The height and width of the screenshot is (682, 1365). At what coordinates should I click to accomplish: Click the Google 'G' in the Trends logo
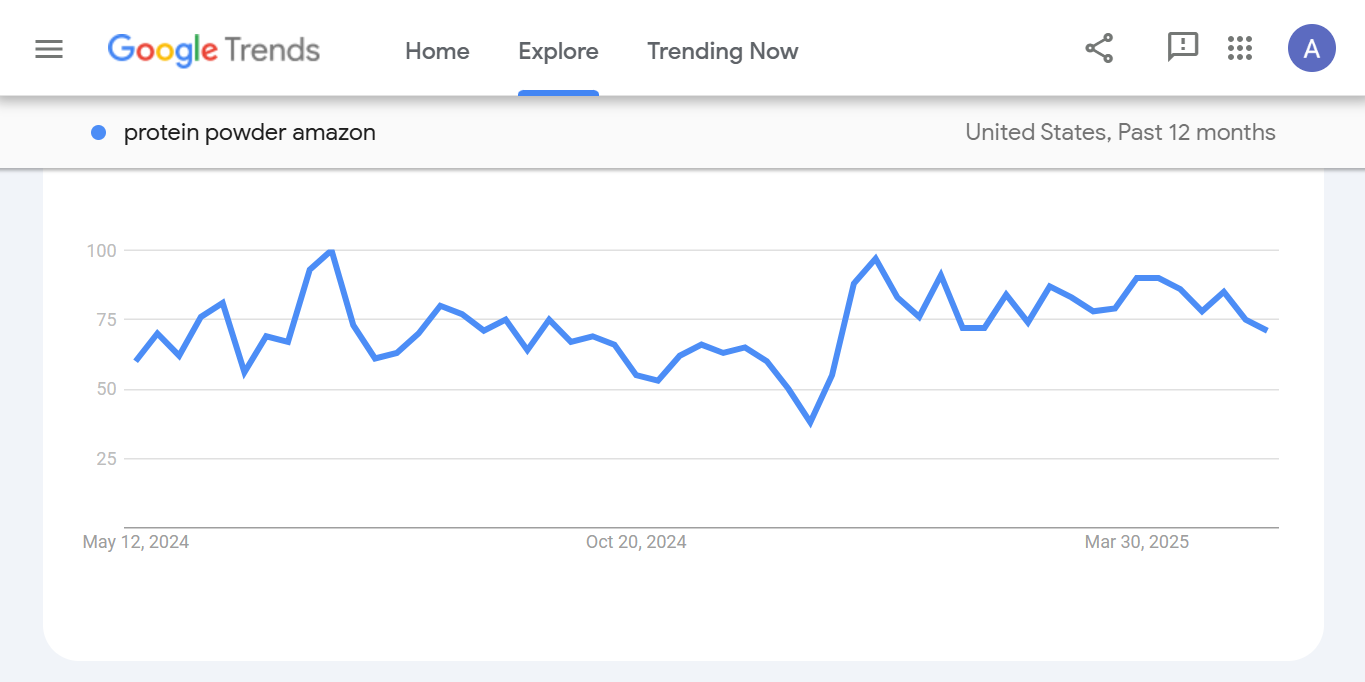point(120,49)
